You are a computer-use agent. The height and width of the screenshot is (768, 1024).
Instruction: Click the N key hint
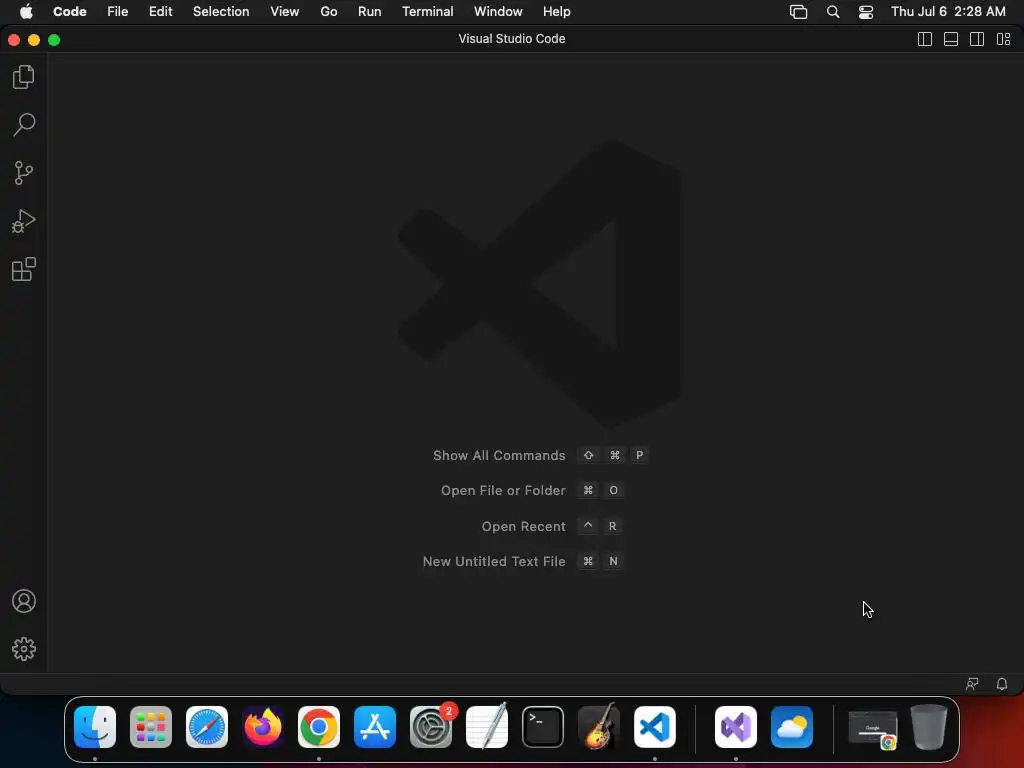pyautogui.click(x=613, y=562)
